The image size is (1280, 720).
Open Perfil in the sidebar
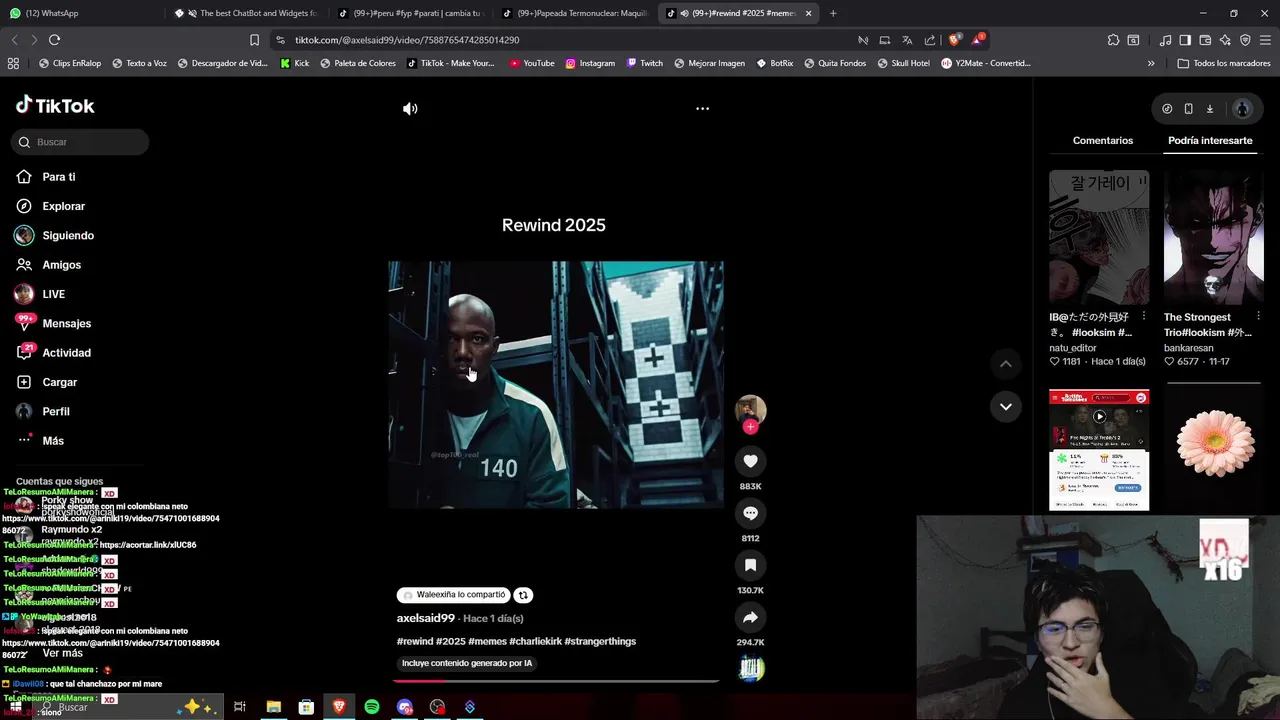point(56,412)
